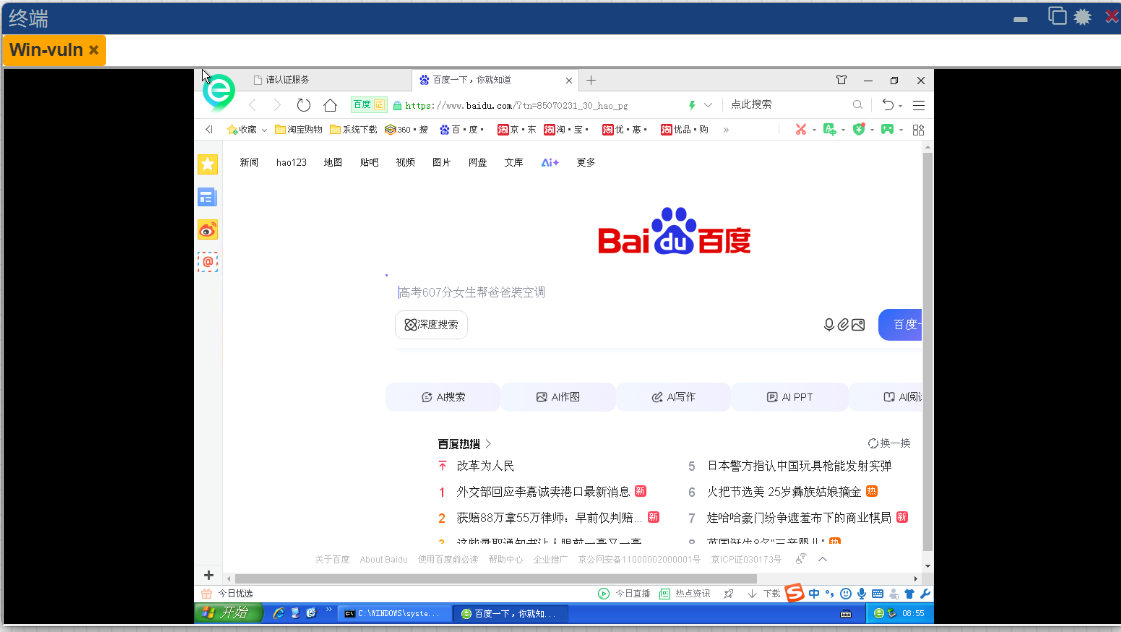Toggle the mute/pin icon in status bar

pos(729,593)
